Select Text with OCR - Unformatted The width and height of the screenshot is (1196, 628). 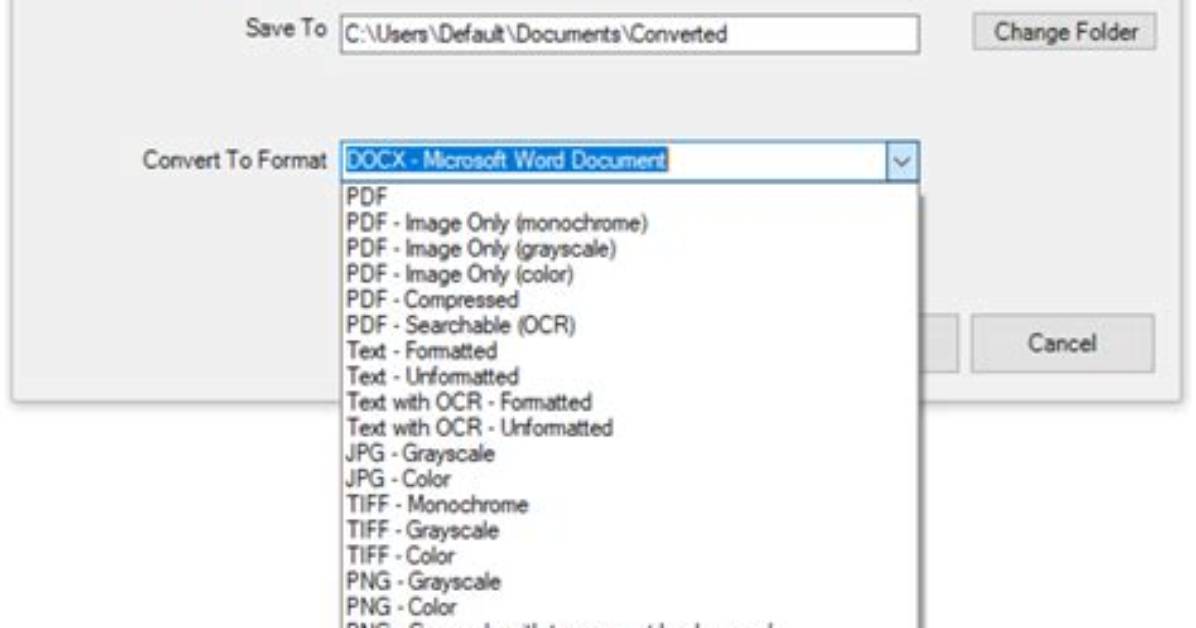(630, 427)
